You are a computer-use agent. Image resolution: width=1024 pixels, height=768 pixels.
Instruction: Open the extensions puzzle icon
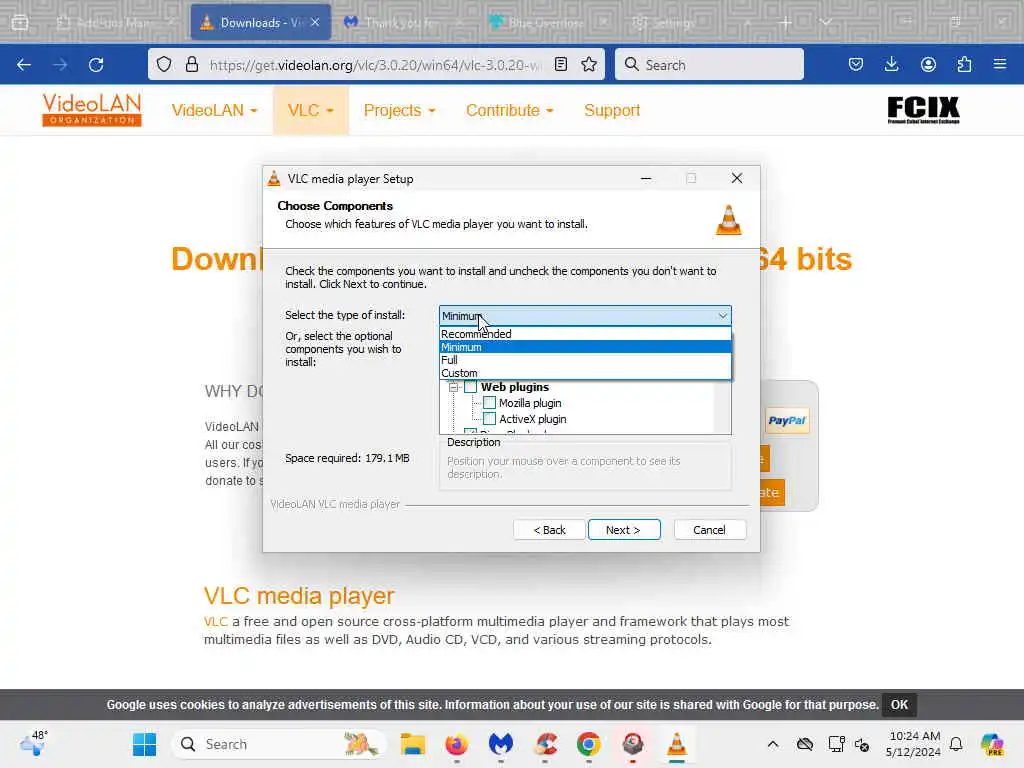[x=964, y=64]
